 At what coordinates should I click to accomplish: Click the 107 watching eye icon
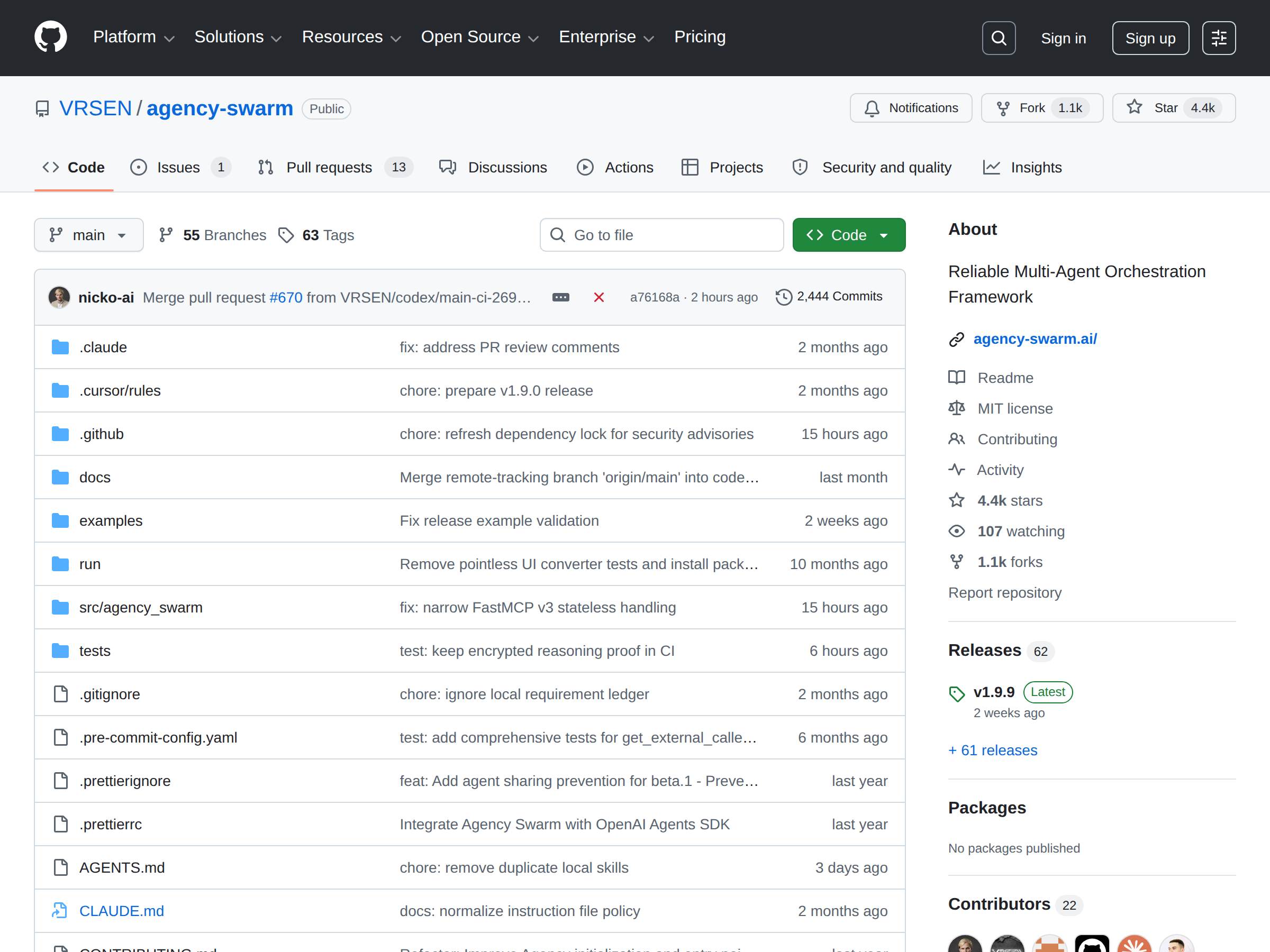(957, 531)
